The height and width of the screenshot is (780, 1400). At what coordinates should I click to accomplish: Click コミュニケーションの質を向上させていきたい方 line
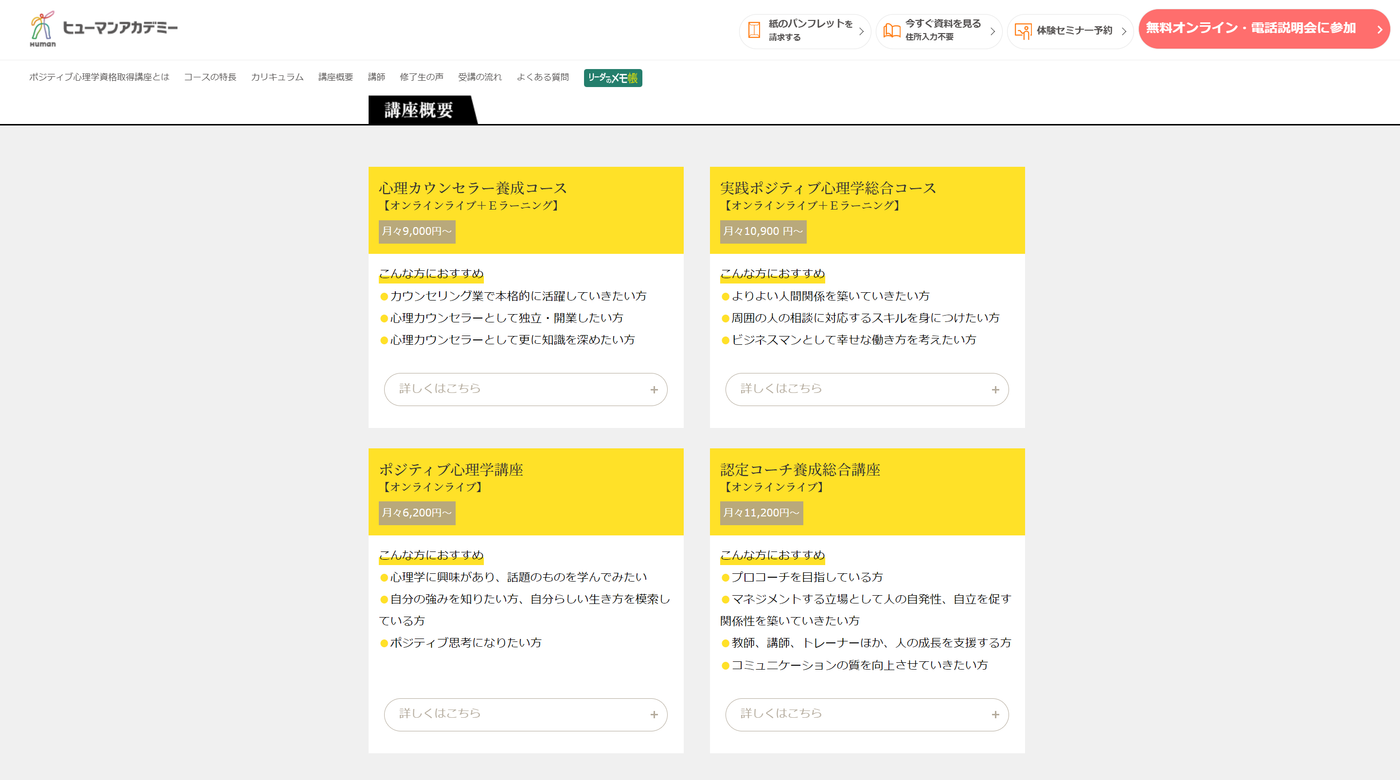point(854,665)
